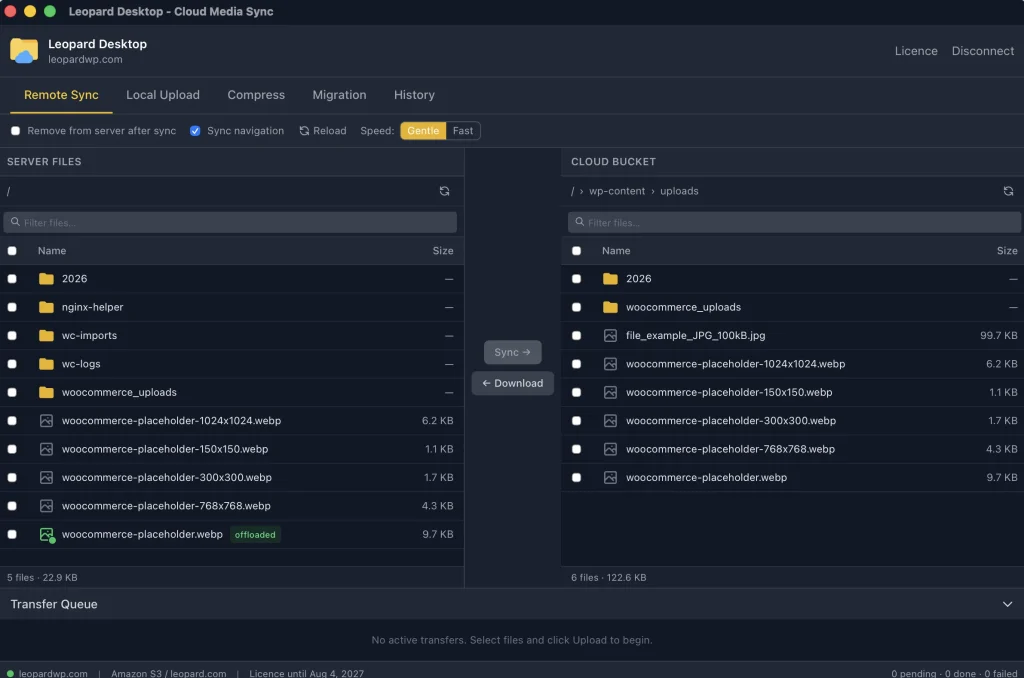Switch to the Remote Sync tab
1024x678 pixels.
(61, 95)
